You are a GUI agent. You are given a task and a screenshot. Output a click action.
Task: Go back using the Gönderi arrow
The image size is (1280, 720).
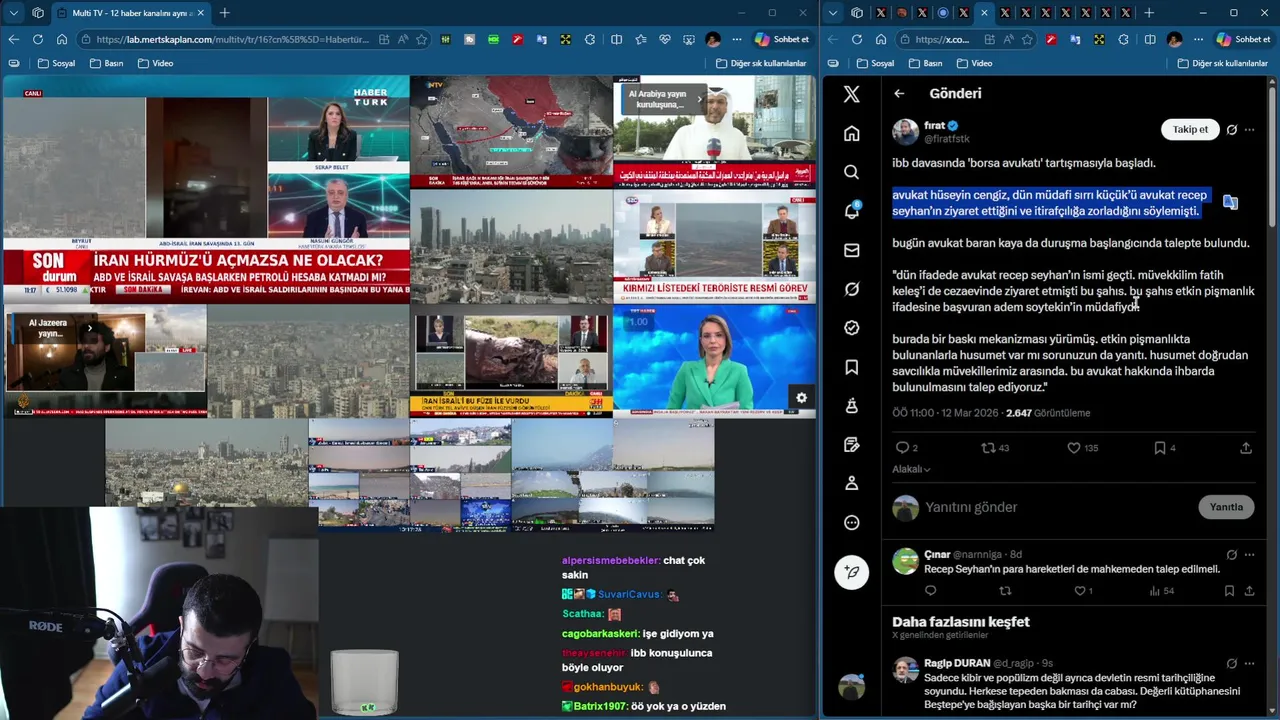pos(899,93)
